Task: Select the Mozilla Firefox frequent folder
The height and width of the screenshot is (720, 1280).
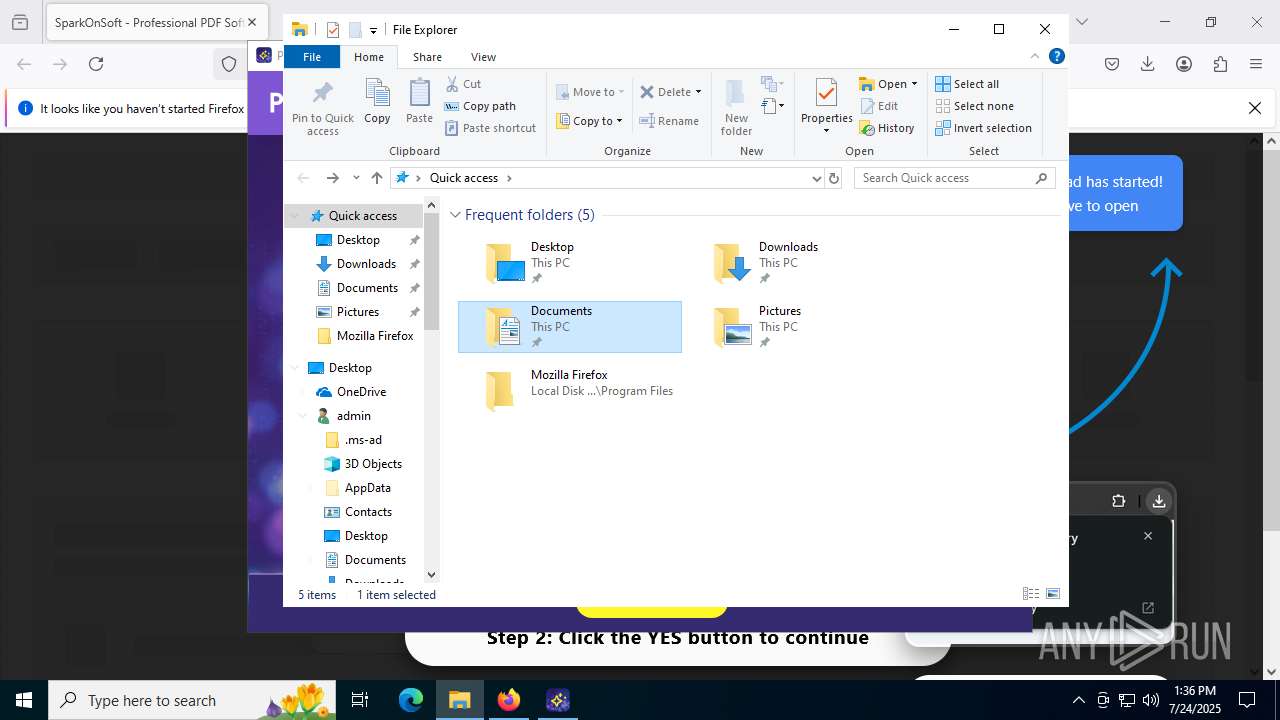Action: point(570,391)
